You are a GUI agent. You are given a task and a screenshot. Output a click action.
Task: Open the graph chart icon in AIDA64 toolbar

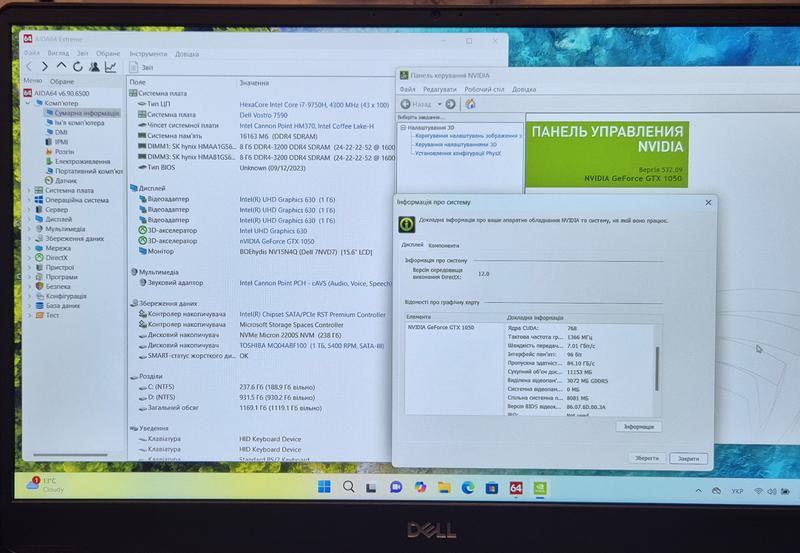click(x=108, y=67)
